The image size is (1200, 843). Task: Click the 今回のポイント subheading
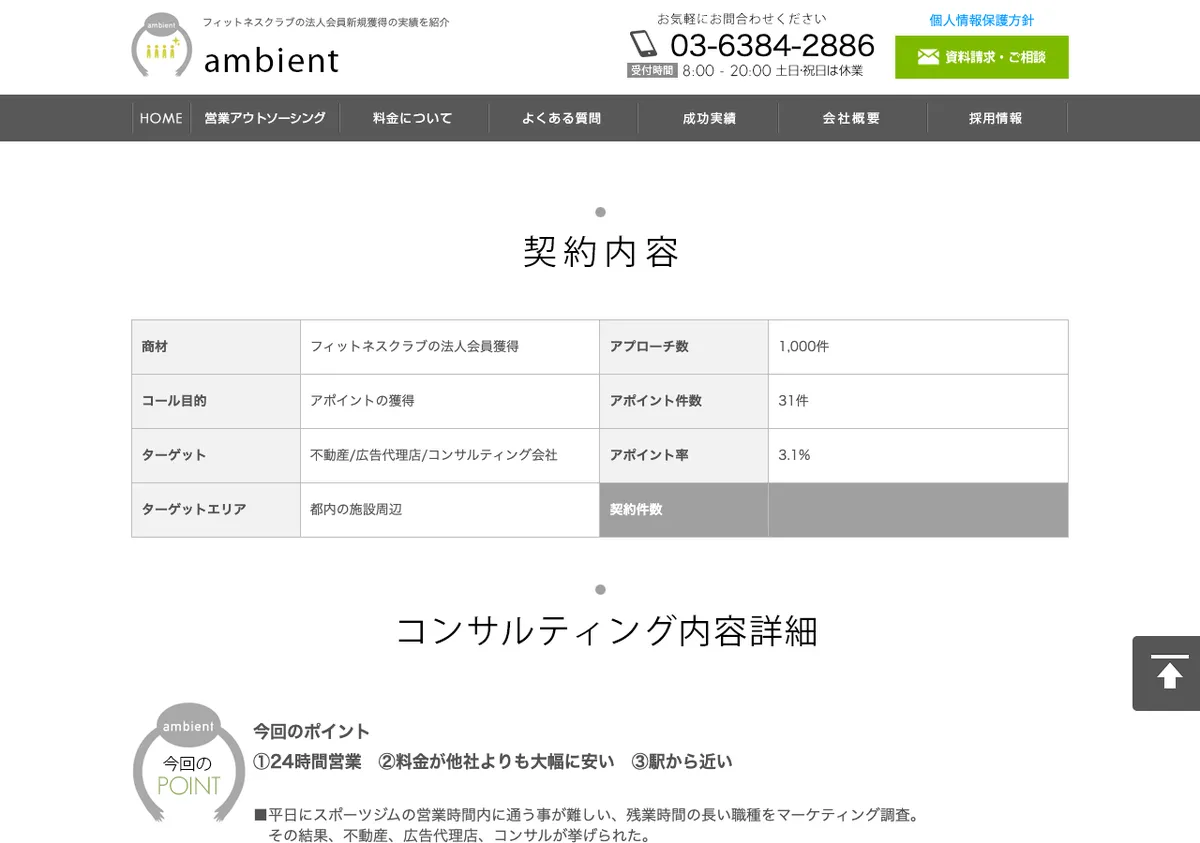click(x=311, y=731)
